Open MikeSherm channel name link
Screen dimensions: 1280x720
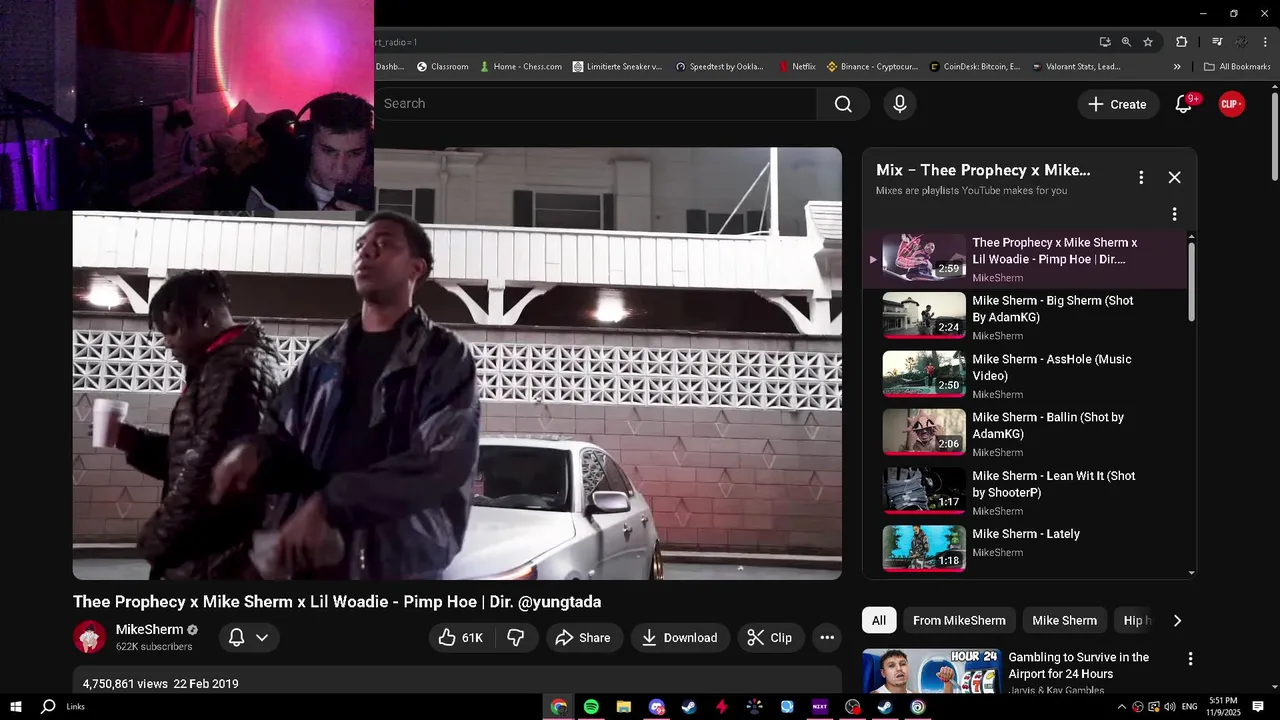pyautogui.click(x=150, y=629)
